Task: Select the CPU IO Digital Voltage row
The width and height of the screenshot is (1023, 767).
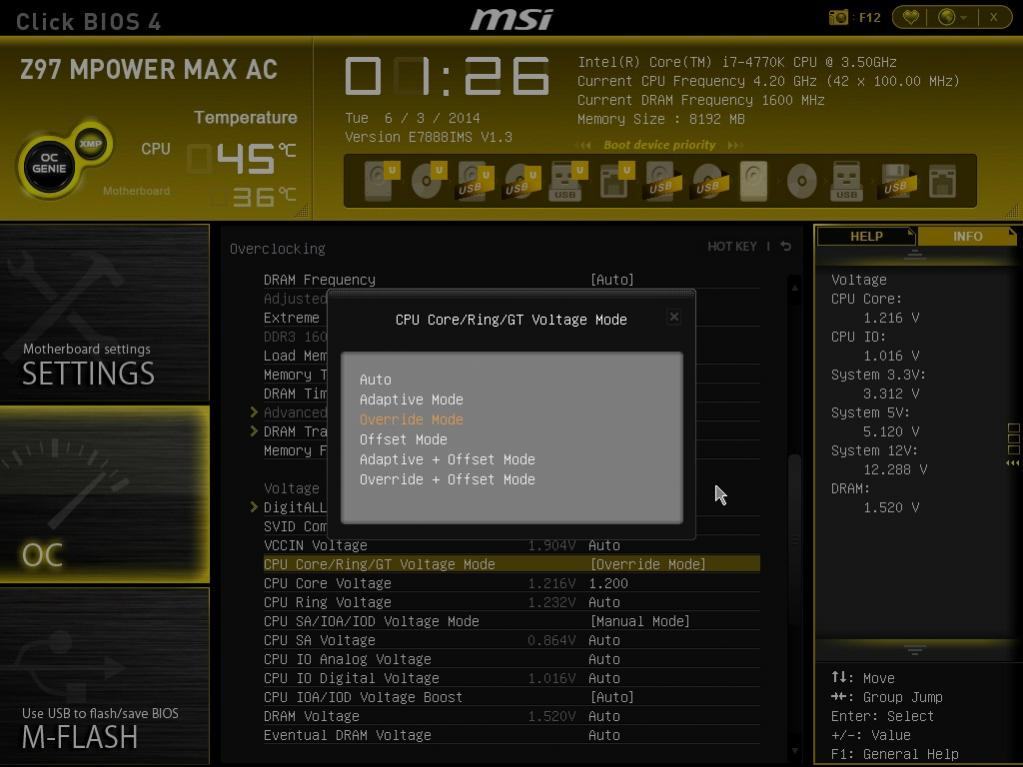Action: pyautogui.click(x=512, y=678)
